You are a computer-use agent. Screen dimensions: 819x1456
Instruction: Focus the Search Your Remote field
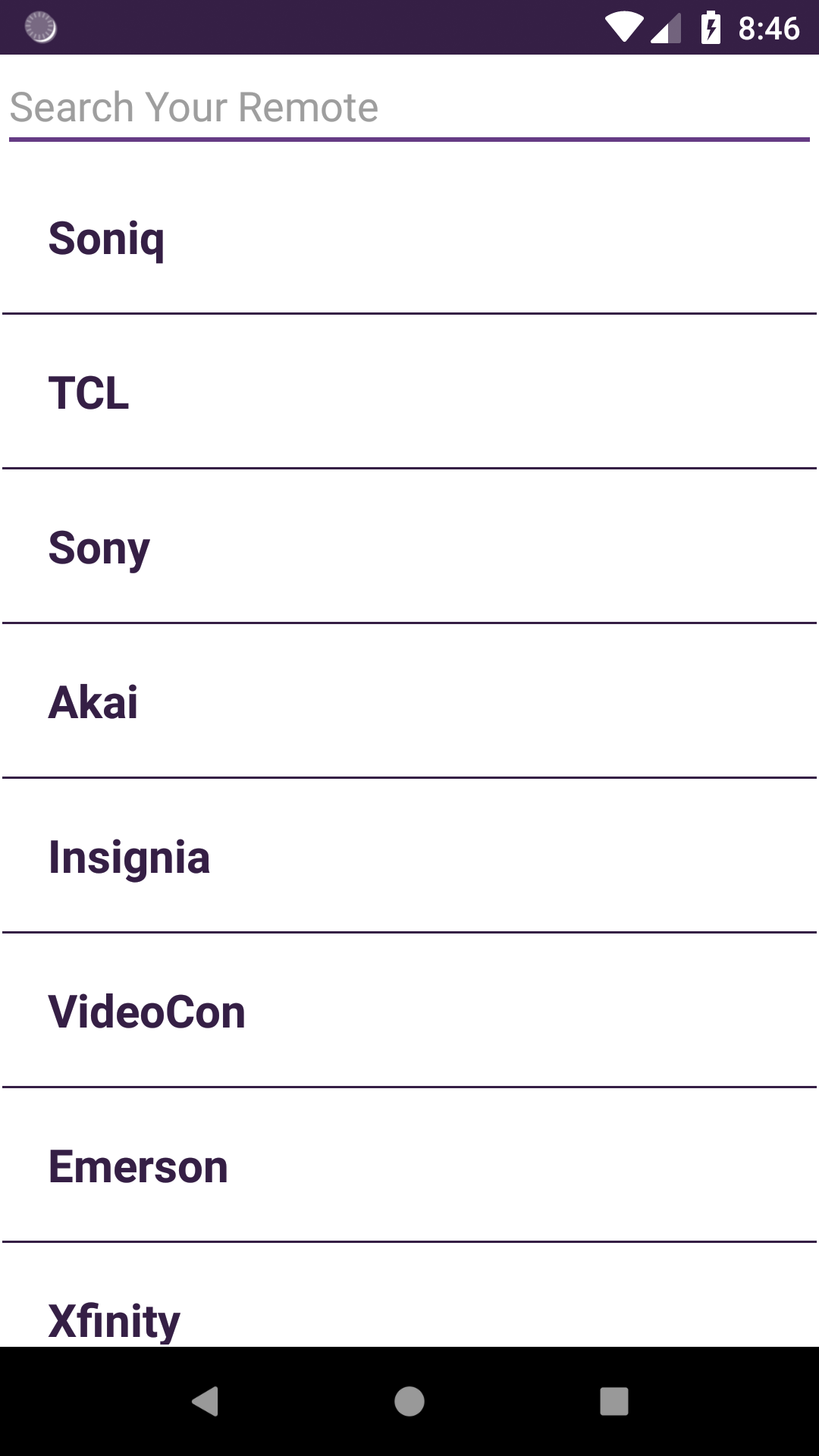[x=409, y=108]
